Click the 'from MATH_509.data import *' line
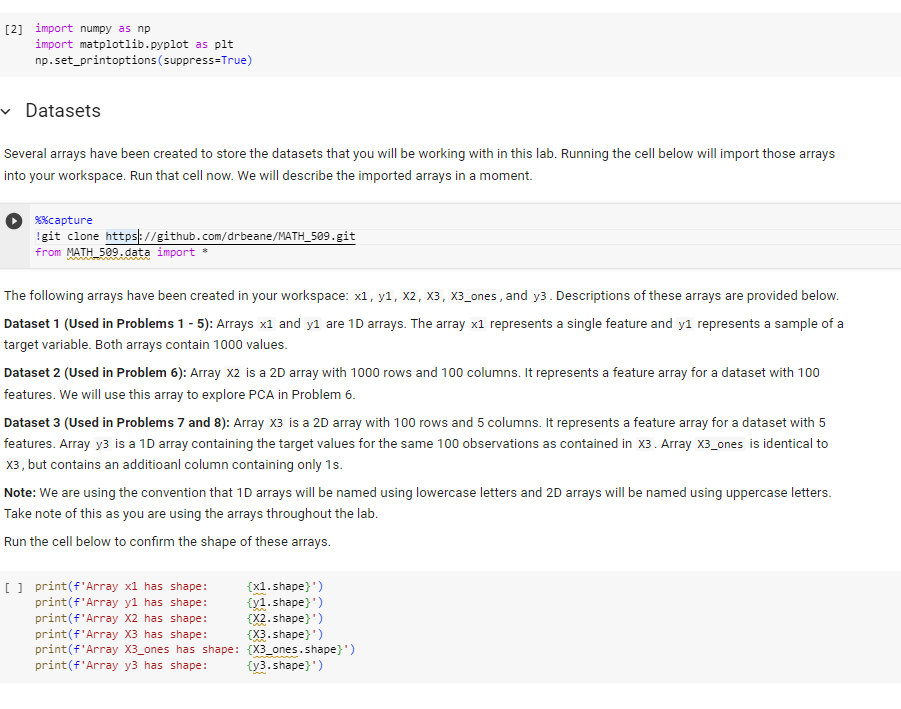 click(110, 252)
